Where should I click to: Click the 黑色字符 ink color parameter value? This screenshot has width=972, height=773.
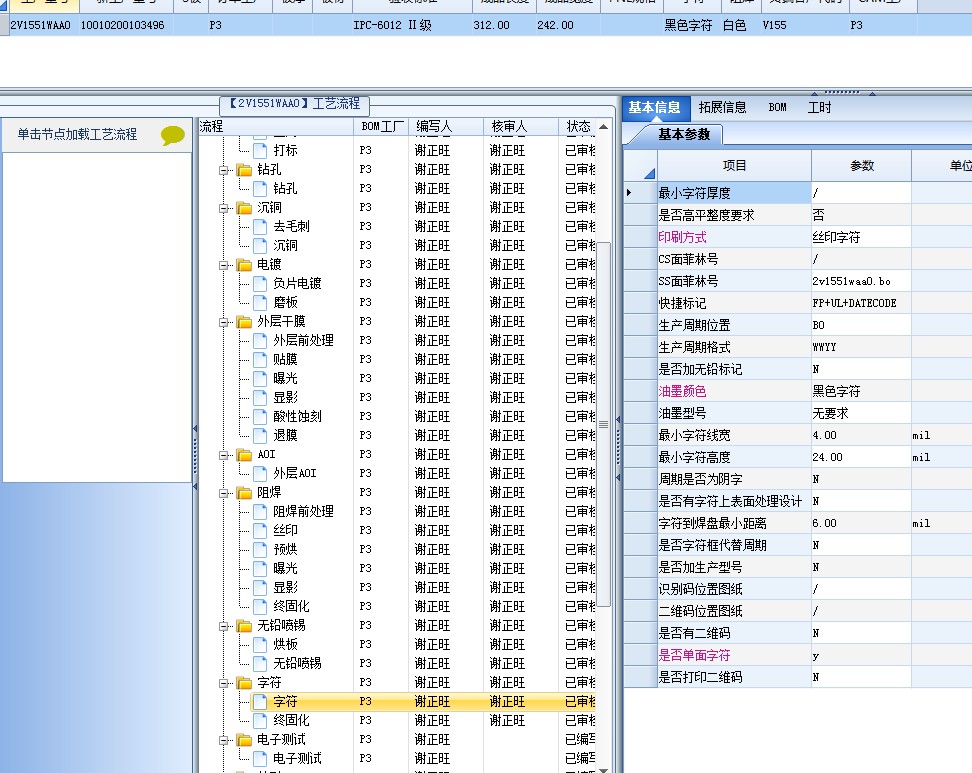click(x=861, y=391)
